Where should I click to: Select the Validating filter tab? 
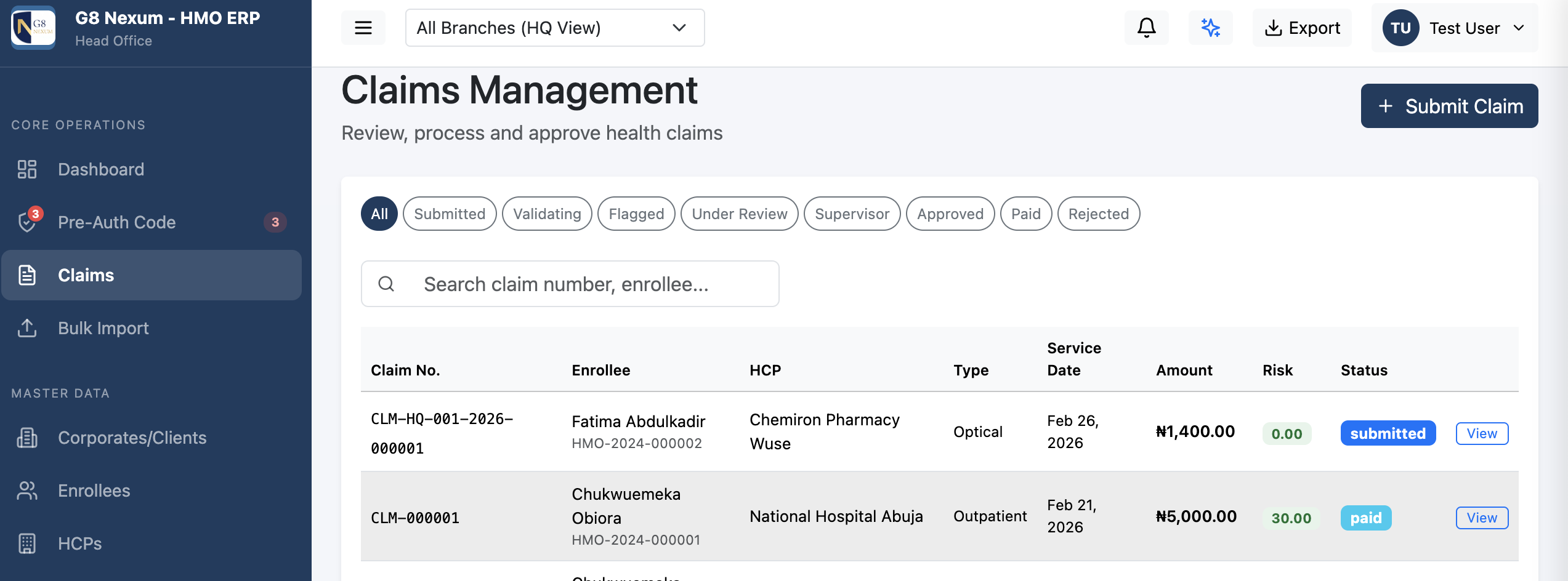tap(547, 214)
